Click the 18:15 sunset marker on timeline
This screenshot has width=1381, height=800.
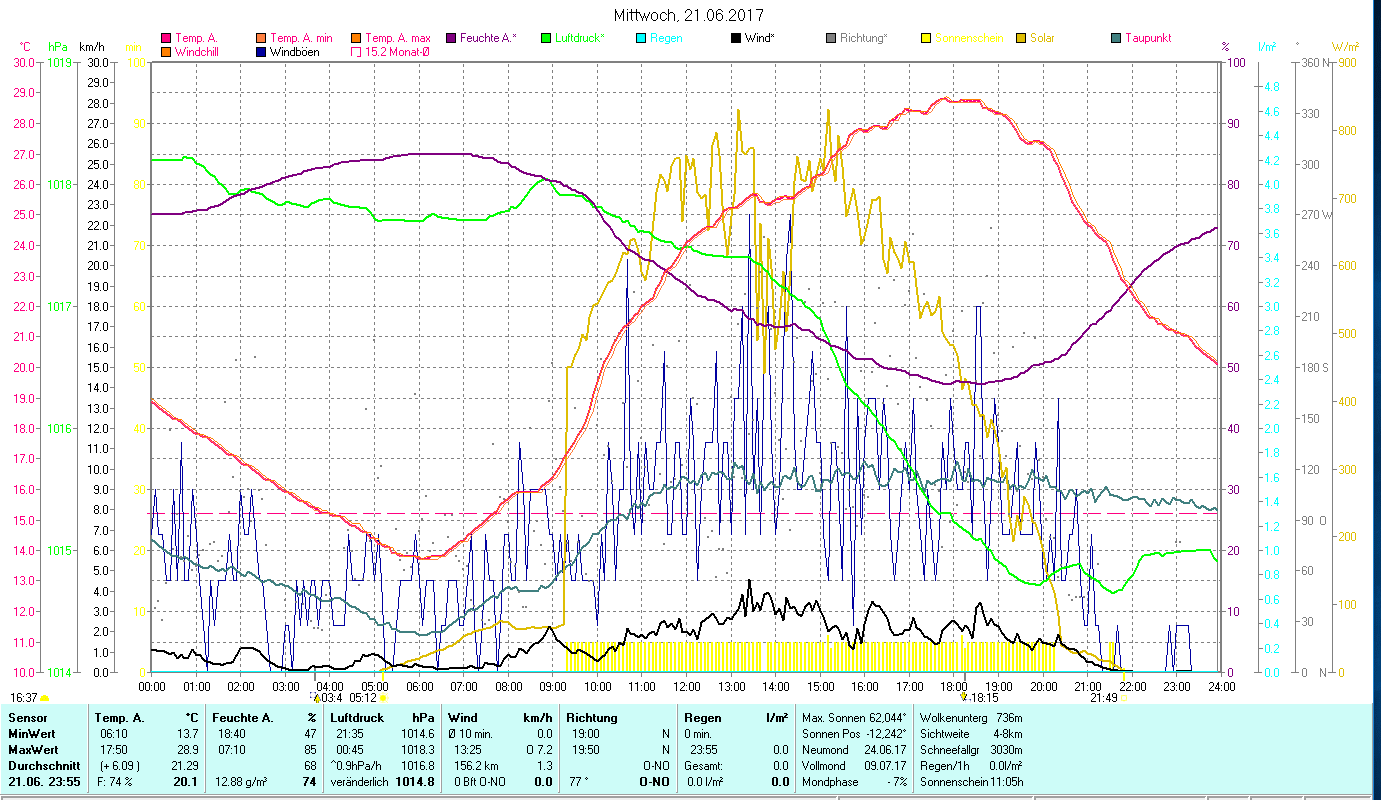(978, 698)
